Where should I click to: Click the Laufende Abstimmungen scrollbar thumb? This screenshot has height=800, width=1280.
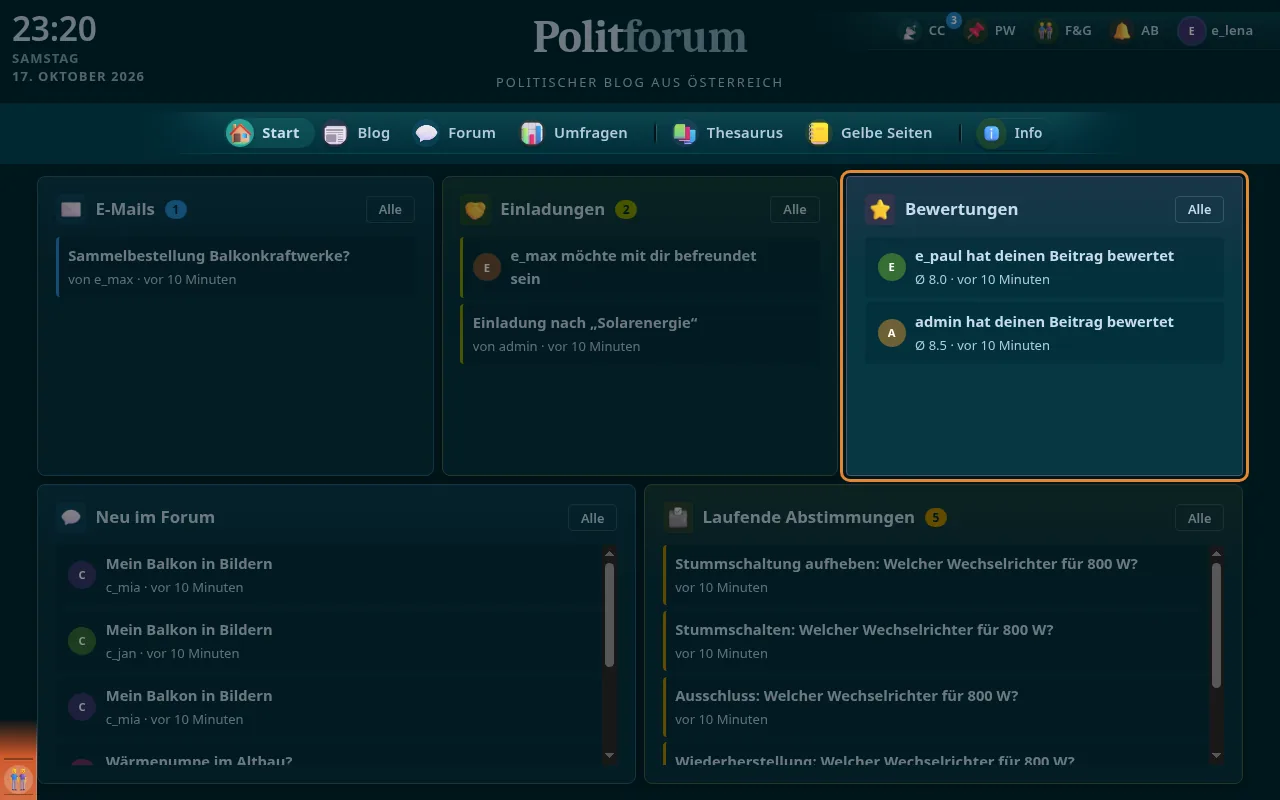pyautogui.click(x=1216, y=625)
